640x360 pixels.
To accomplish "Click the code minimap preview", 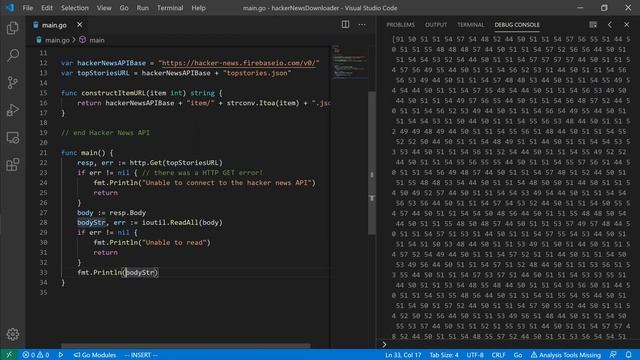I will pyautogui.click(x=350, y=62).
